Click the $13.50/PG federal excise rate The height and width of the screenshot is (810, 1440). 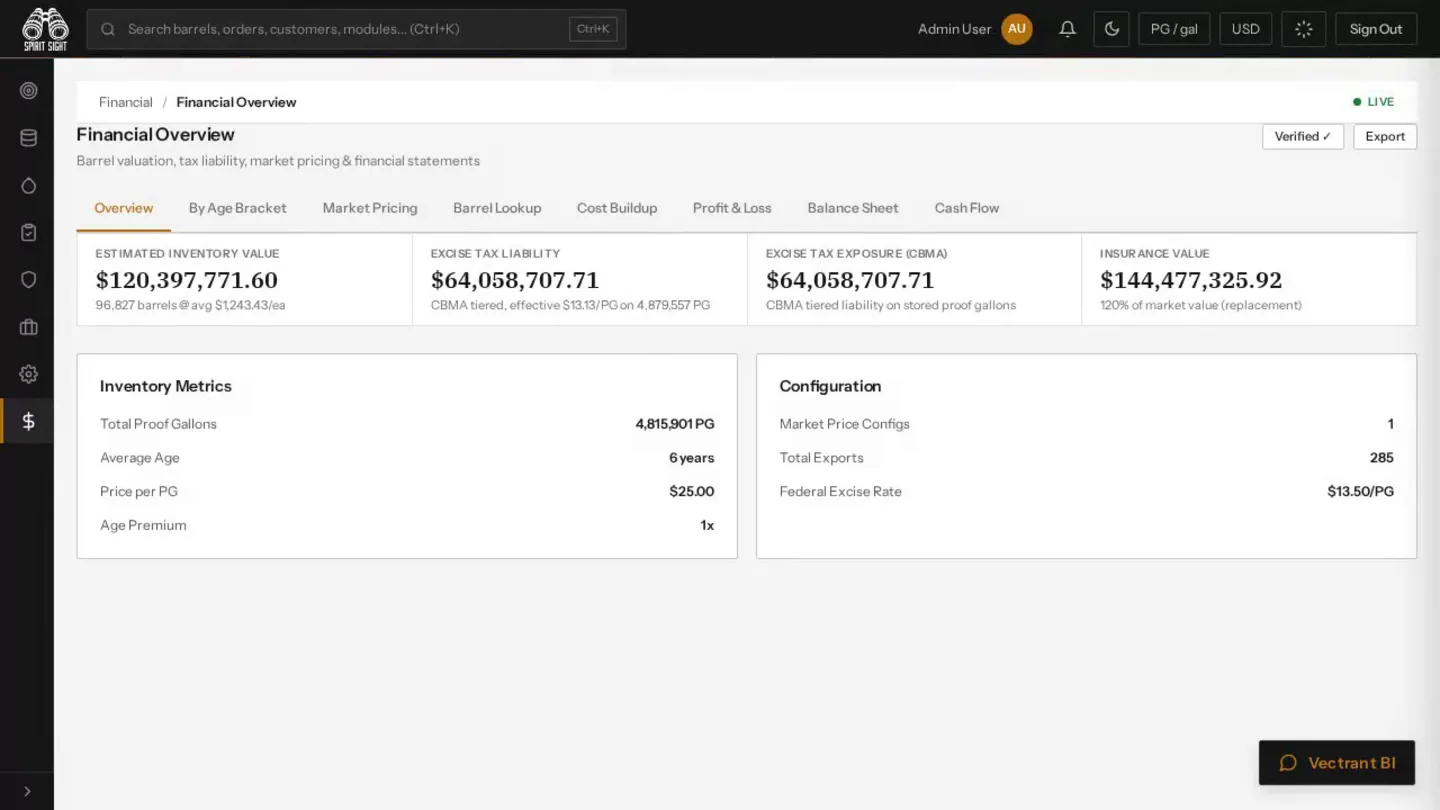pyautogui.click(x=1361, y=492)
